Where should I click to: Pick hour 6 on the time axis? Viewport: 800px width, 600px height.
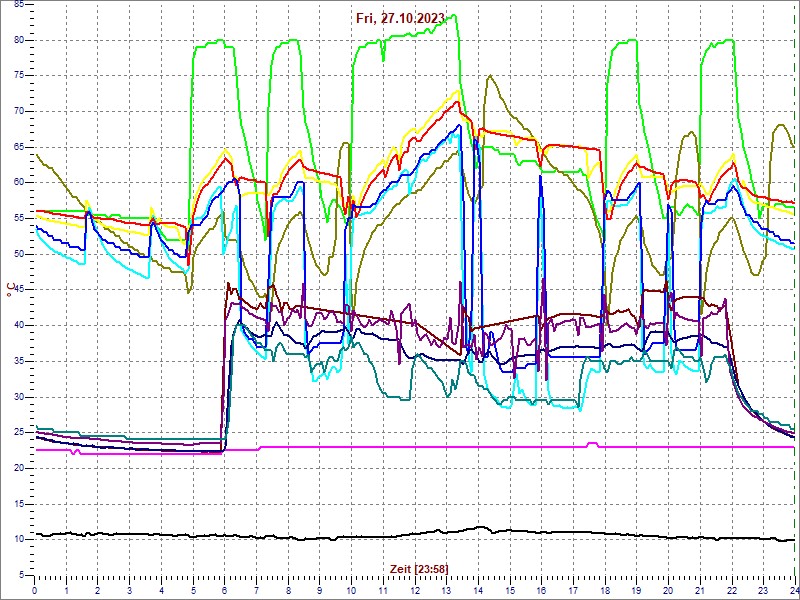[224, 590]
